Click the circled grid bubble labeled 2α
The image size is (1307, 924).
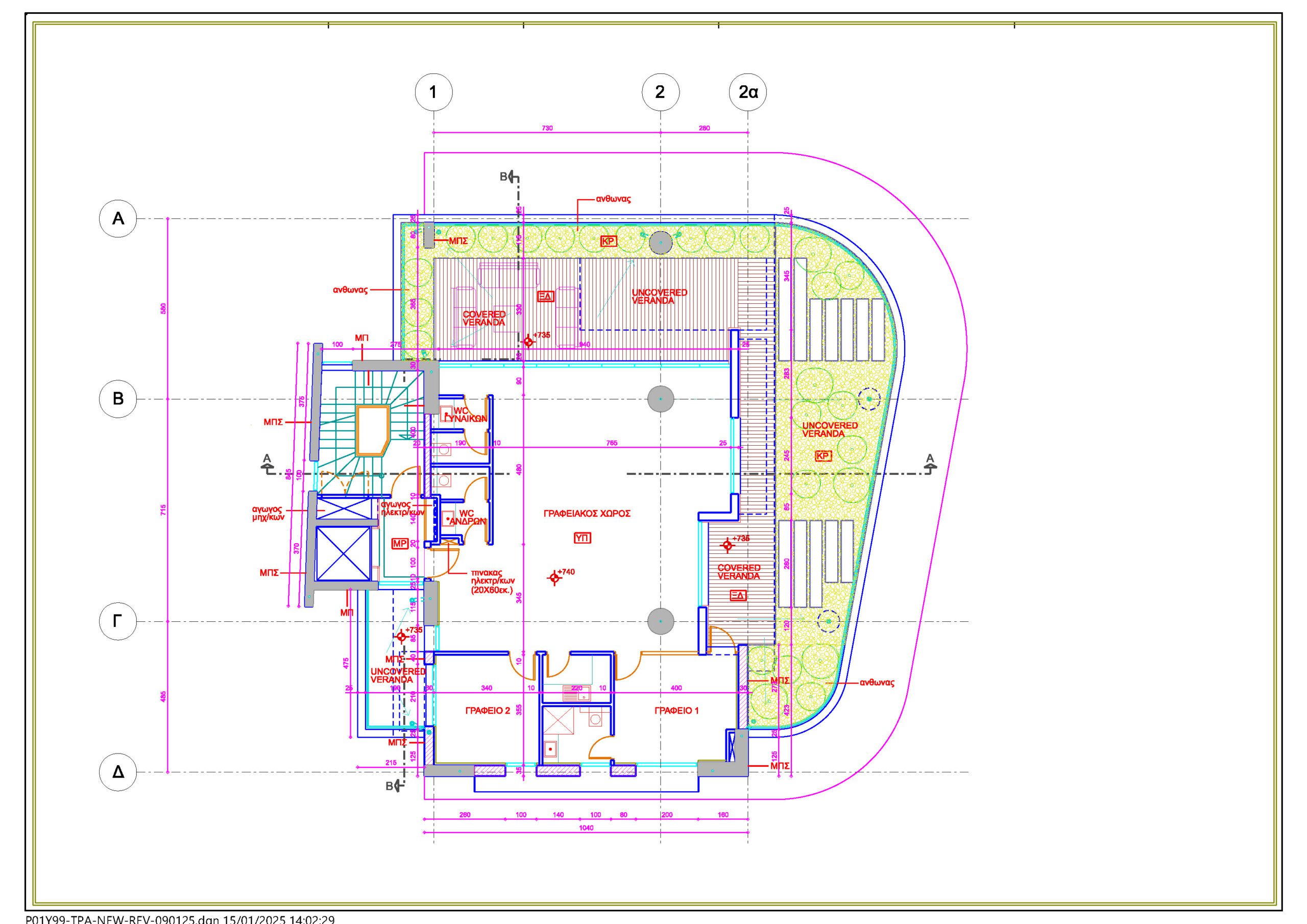click(747, 92)
